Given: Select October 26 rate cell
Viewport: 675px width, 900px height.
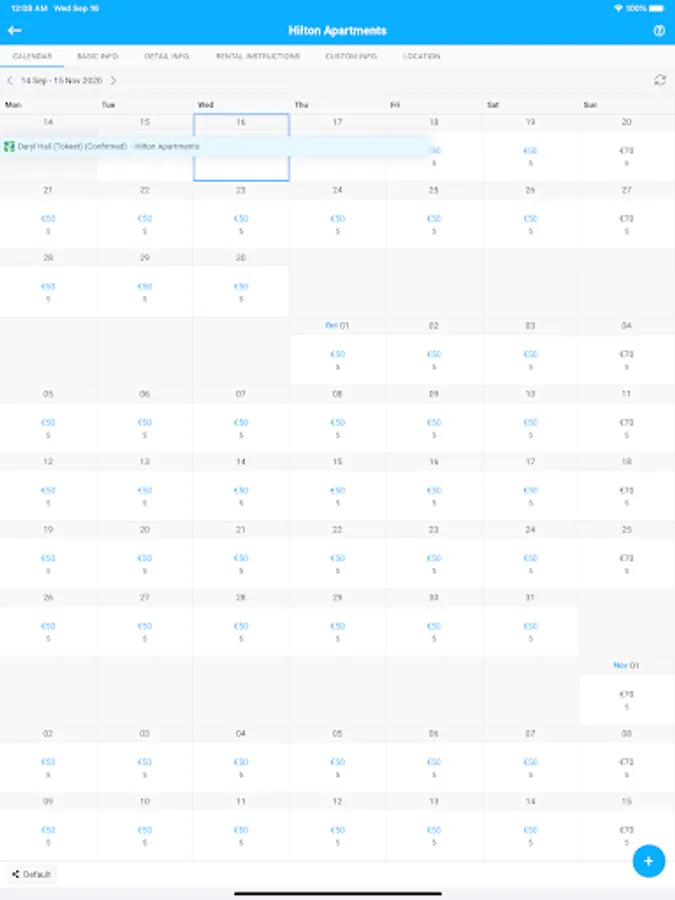Looking at the screenshot, I should coord(48,631).
